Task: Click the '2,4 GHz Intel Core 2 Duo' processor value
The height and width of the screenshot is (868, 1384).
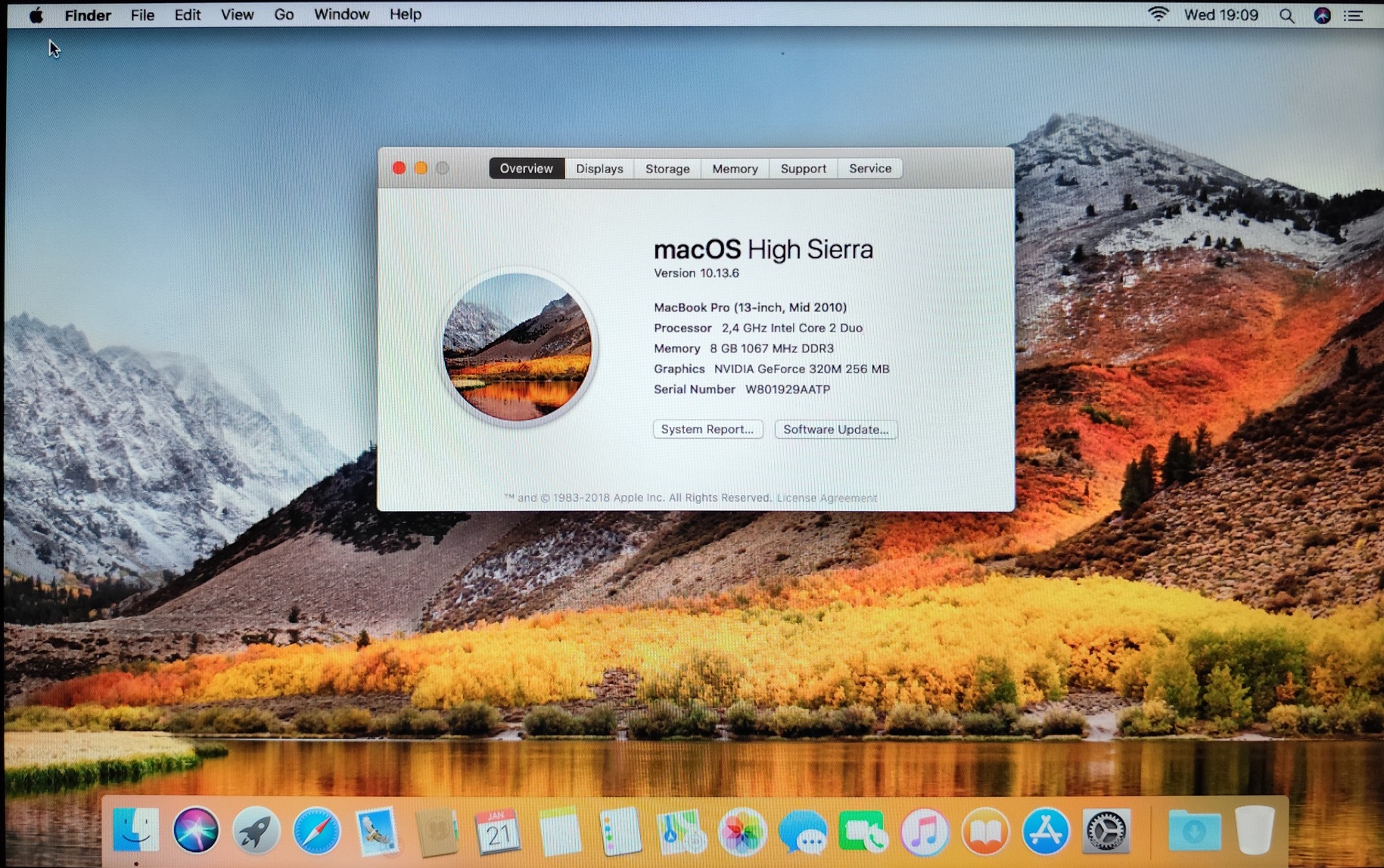Action: tap(792, 328)
